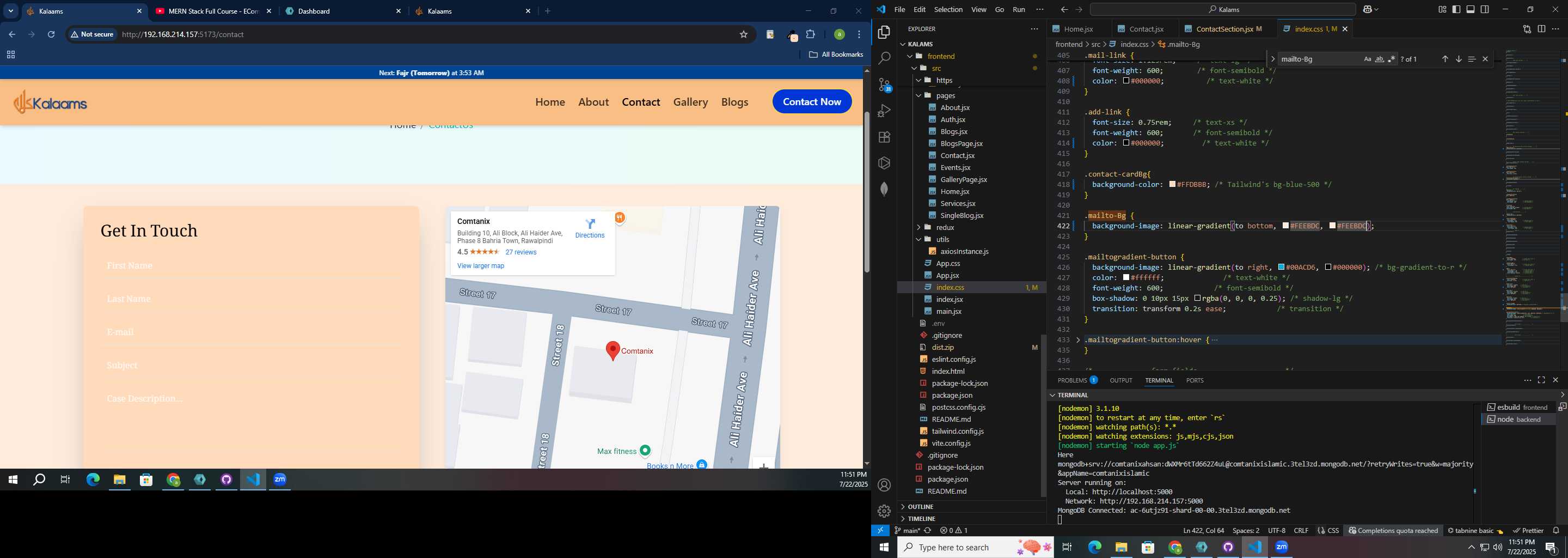Collapse the pages folder

click(919, 96)
